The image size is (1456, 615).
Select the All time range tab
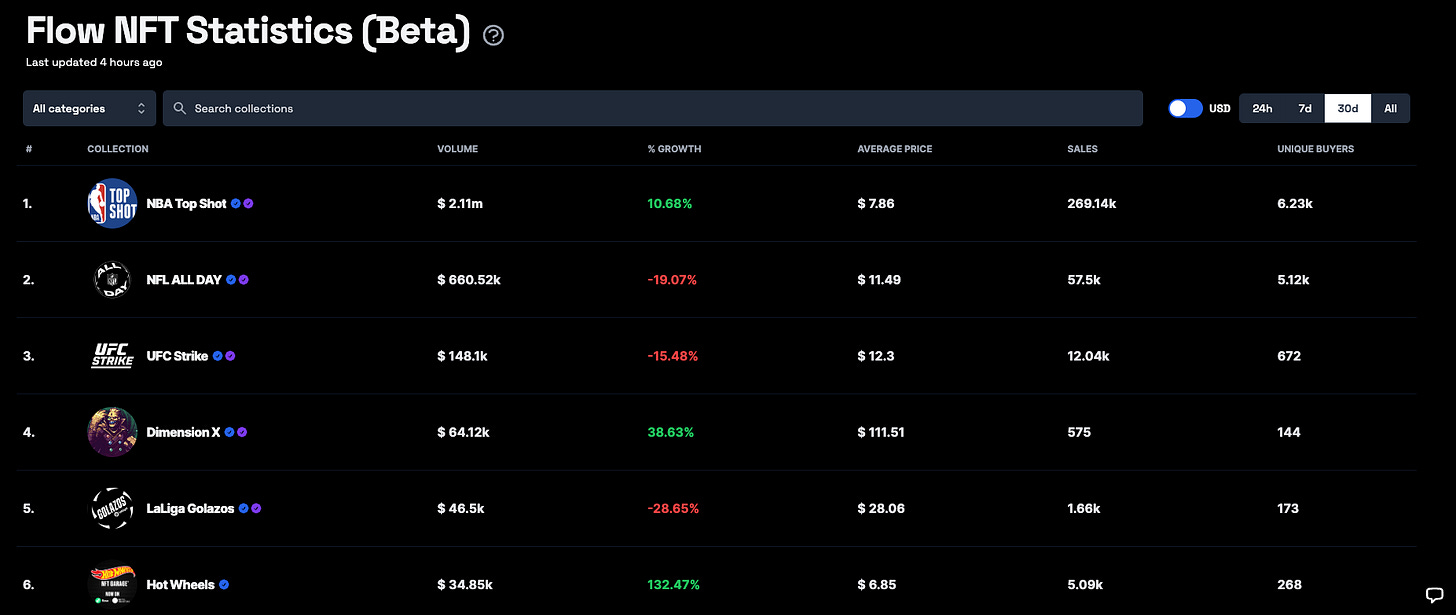coord(1390,108)
